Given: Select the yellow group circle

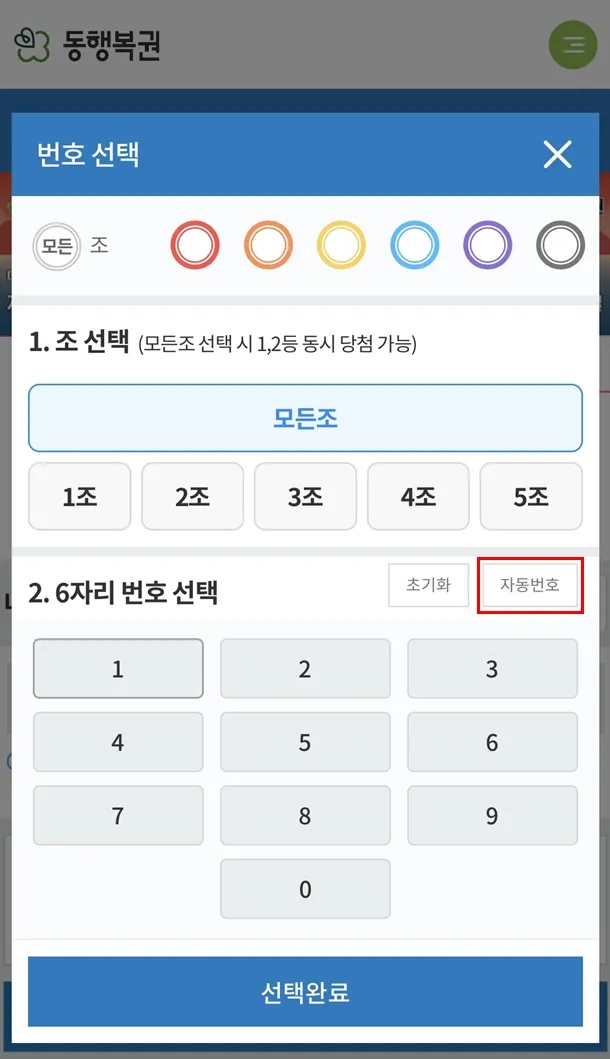Looking at the screenshot, I should 341,244.
